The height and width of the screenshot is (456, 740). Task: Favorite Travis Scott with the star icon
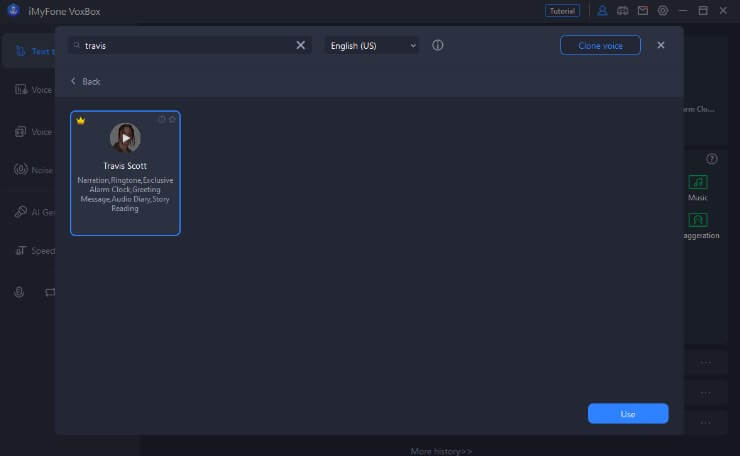pyautogui.click(x=172, y=119)
